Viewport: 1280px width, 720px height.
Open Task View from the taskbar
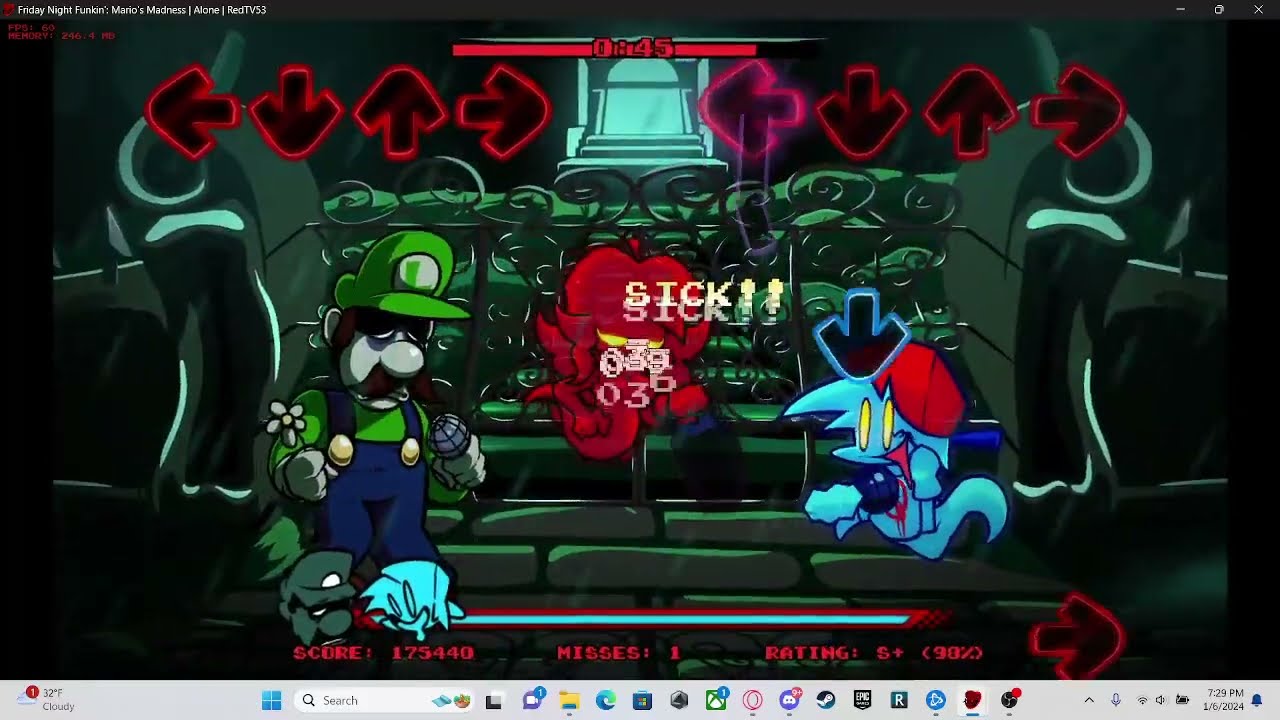(x=493, y=701)
